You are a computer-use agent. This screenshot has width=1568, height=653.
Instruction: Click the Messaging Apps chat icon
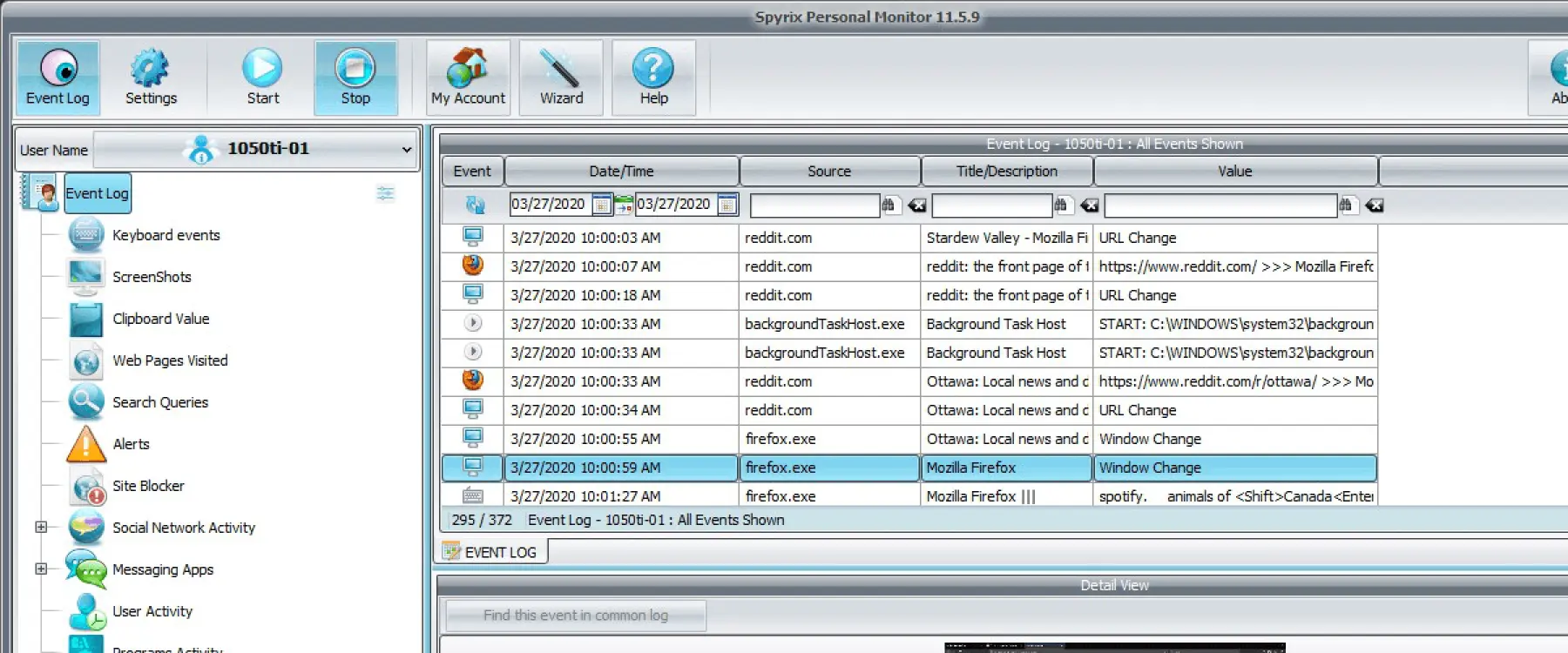coord(86,569)
